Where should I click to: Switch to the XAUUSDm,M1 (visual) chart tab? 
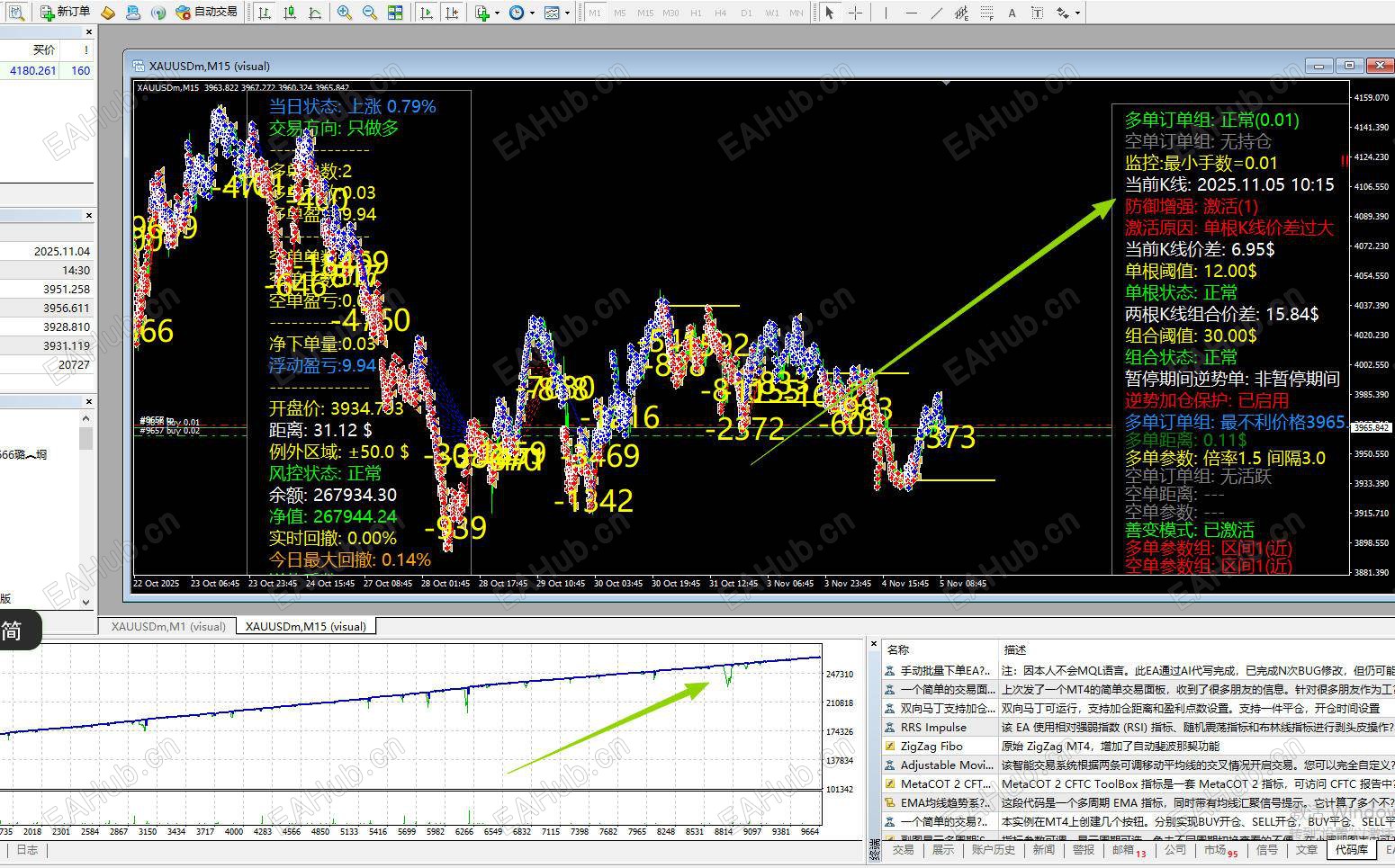click(168, 626)
